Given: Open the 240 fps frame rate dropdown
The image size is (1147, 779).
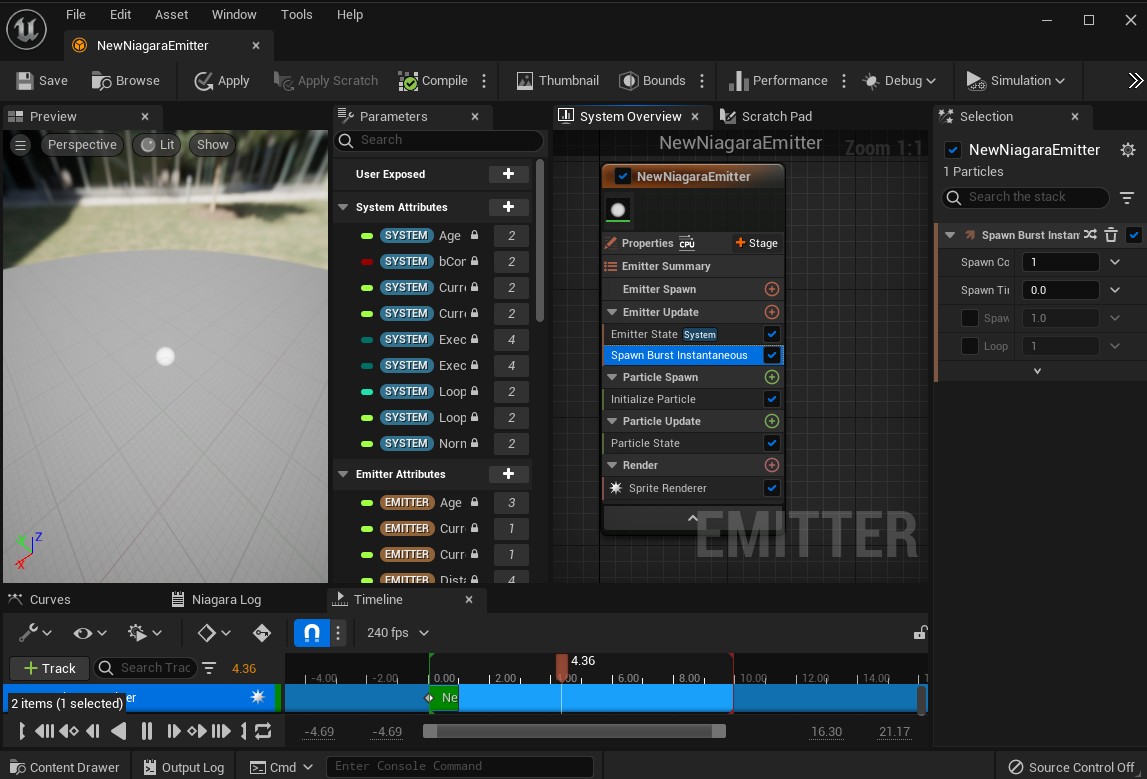Looking at the screenshot, I should click(397, 633).
